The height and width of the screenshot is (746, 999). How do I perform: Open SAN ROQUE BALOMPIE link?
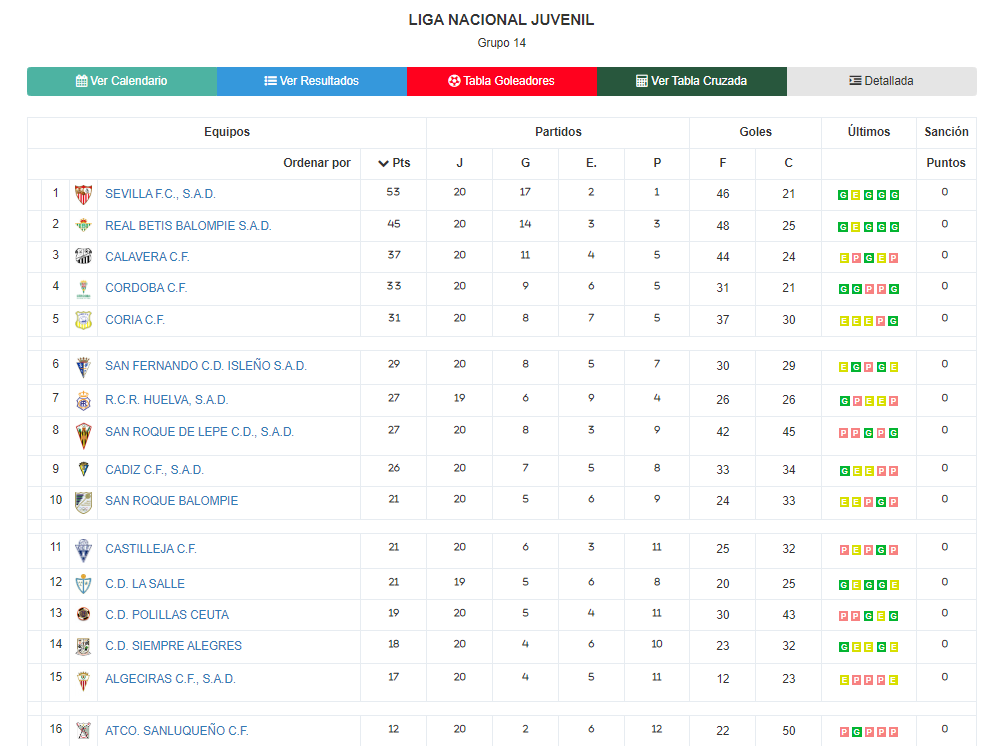pos(171,501)
